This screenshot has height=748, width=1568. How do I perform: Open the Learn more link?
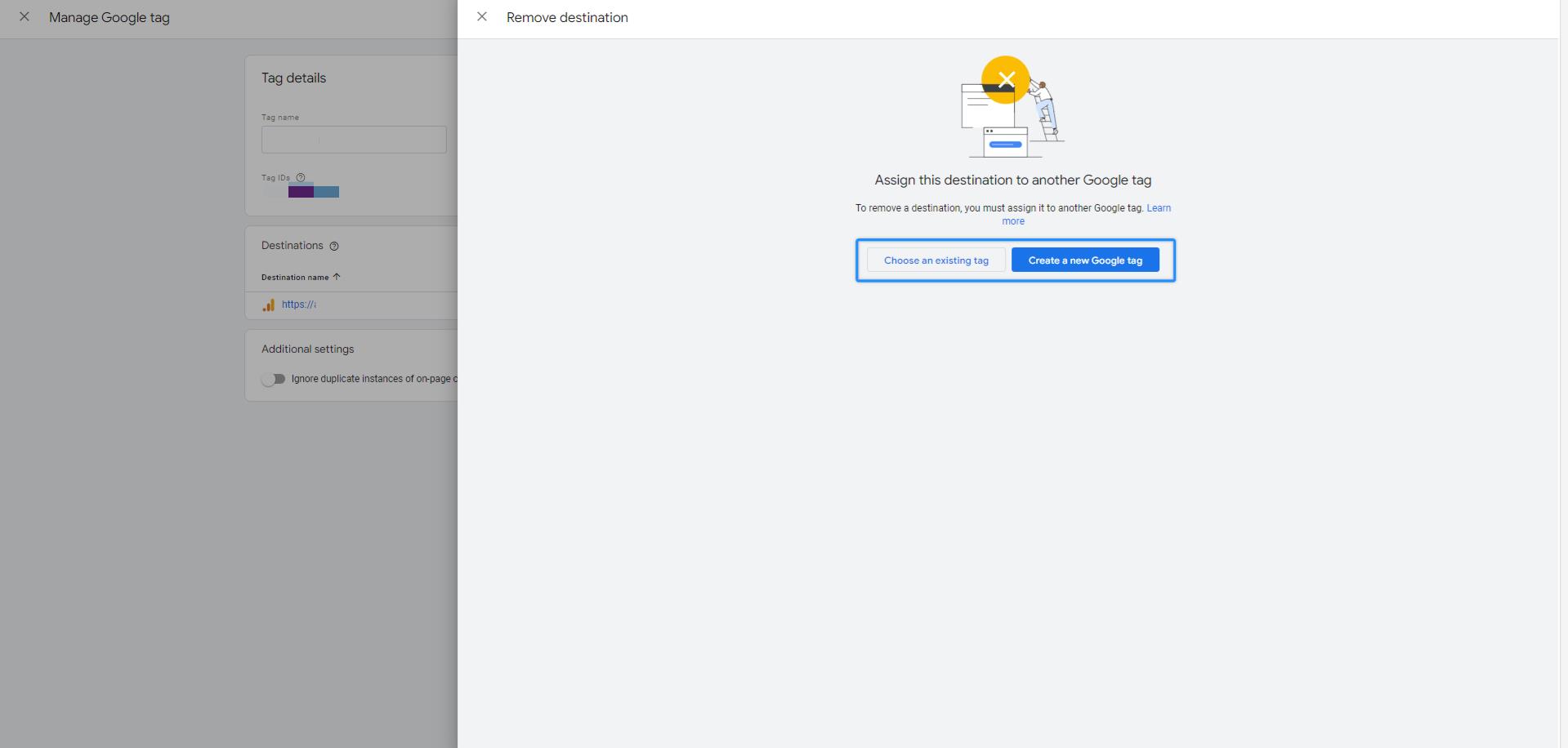pos(1158,208)
